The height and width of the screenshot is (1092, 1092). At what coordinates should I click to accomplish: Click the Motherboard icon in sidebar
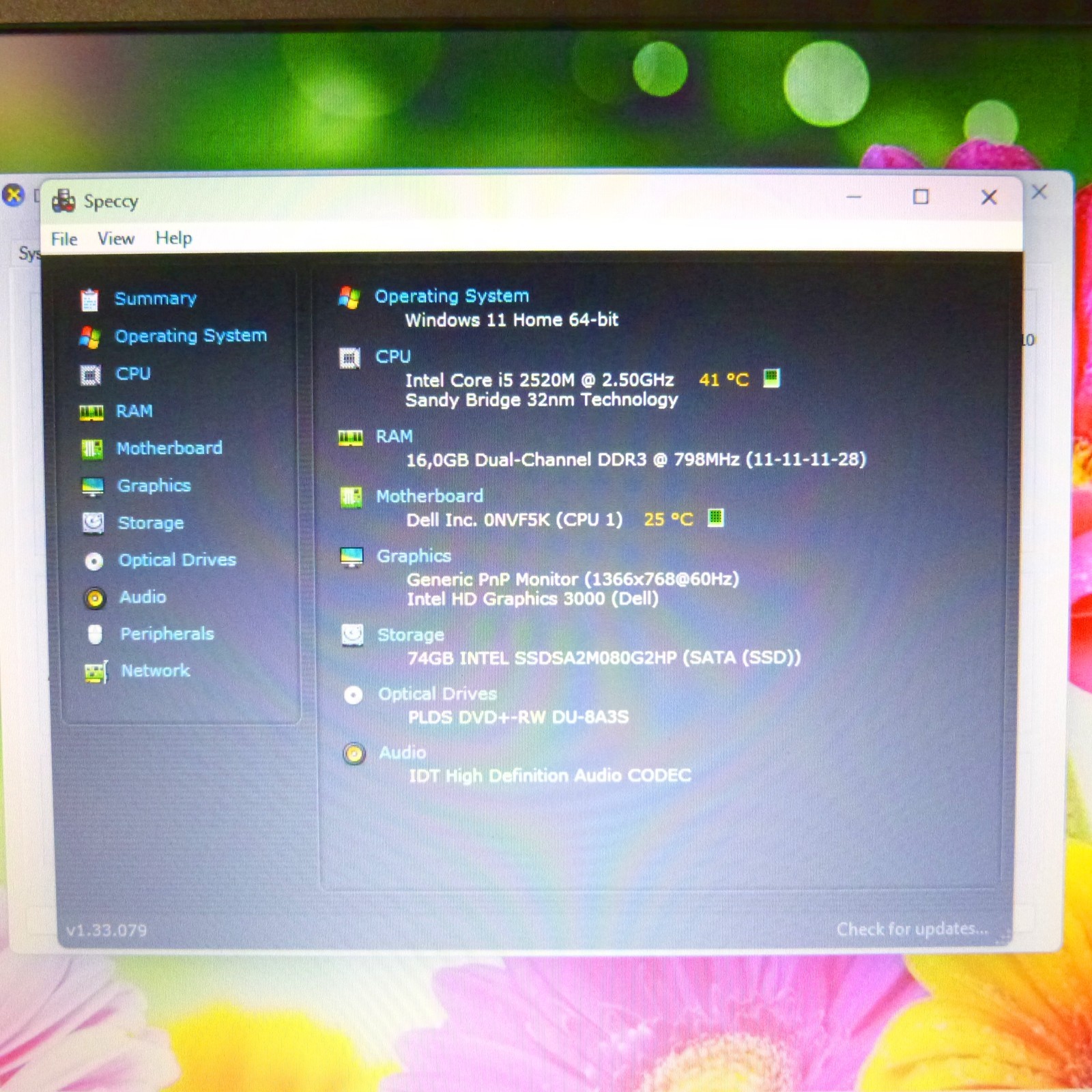point(92,449)
